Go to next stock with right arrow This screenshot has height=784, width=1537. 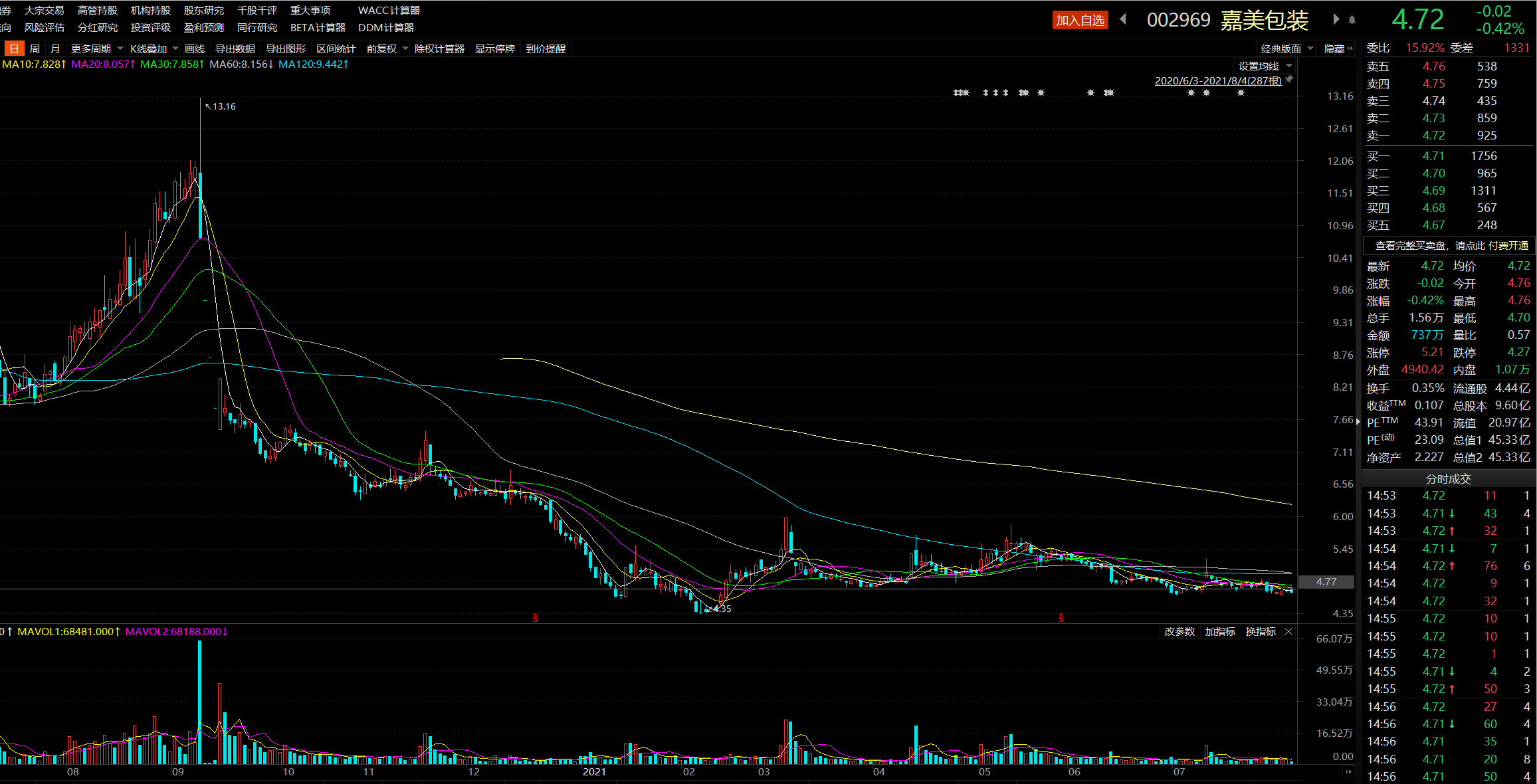click(x=1336, y=19)
